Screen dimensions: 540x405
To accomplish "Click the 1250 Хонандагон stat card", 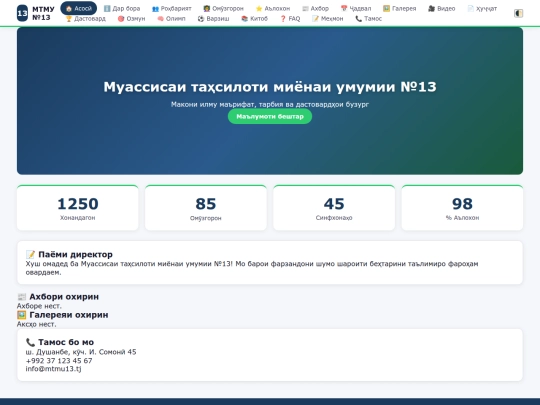I will [x=77, y=208].
